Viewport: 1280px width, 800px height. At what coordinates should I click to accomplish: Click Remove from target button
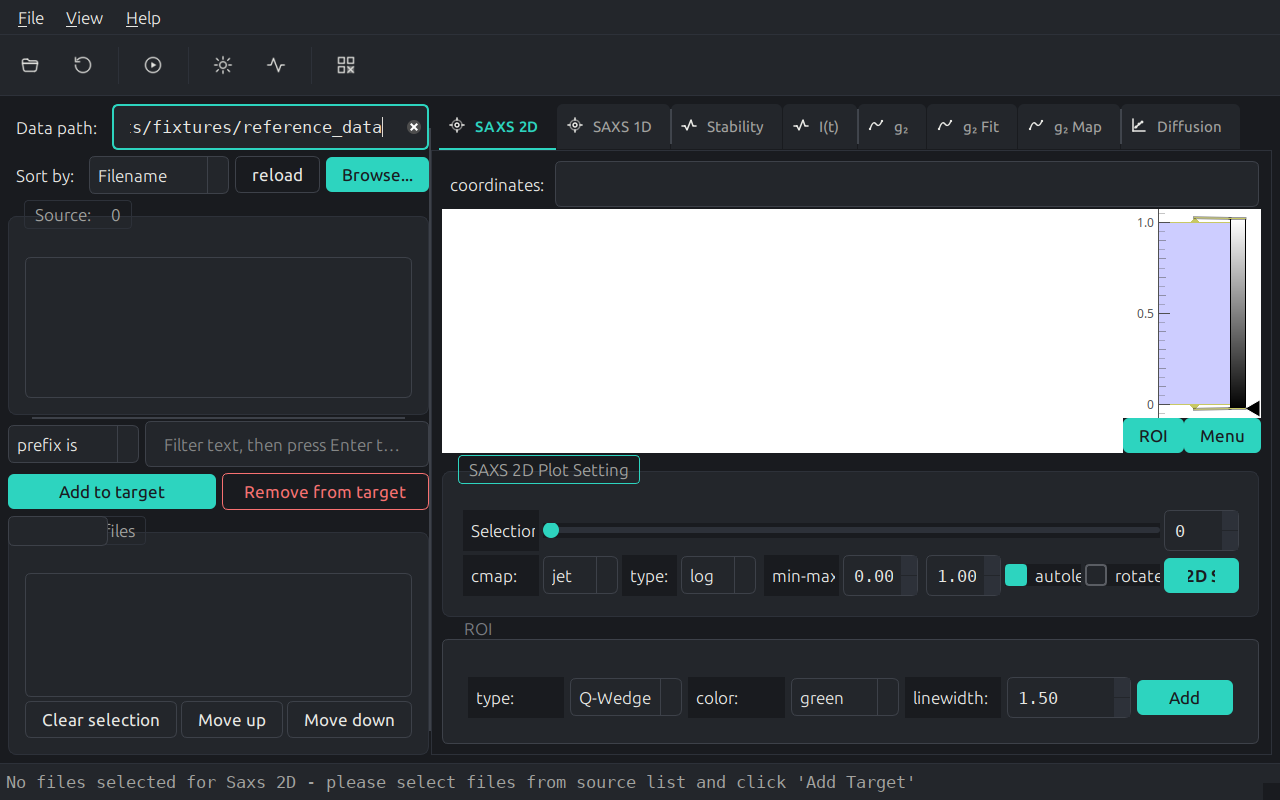tap(325, 492)
